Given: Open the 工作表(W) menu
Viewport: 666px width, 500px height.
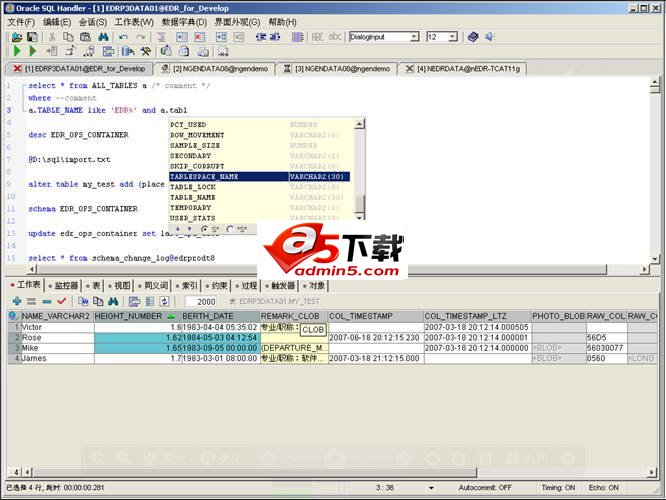Looking at the screenshot, I should coord(134,22).
